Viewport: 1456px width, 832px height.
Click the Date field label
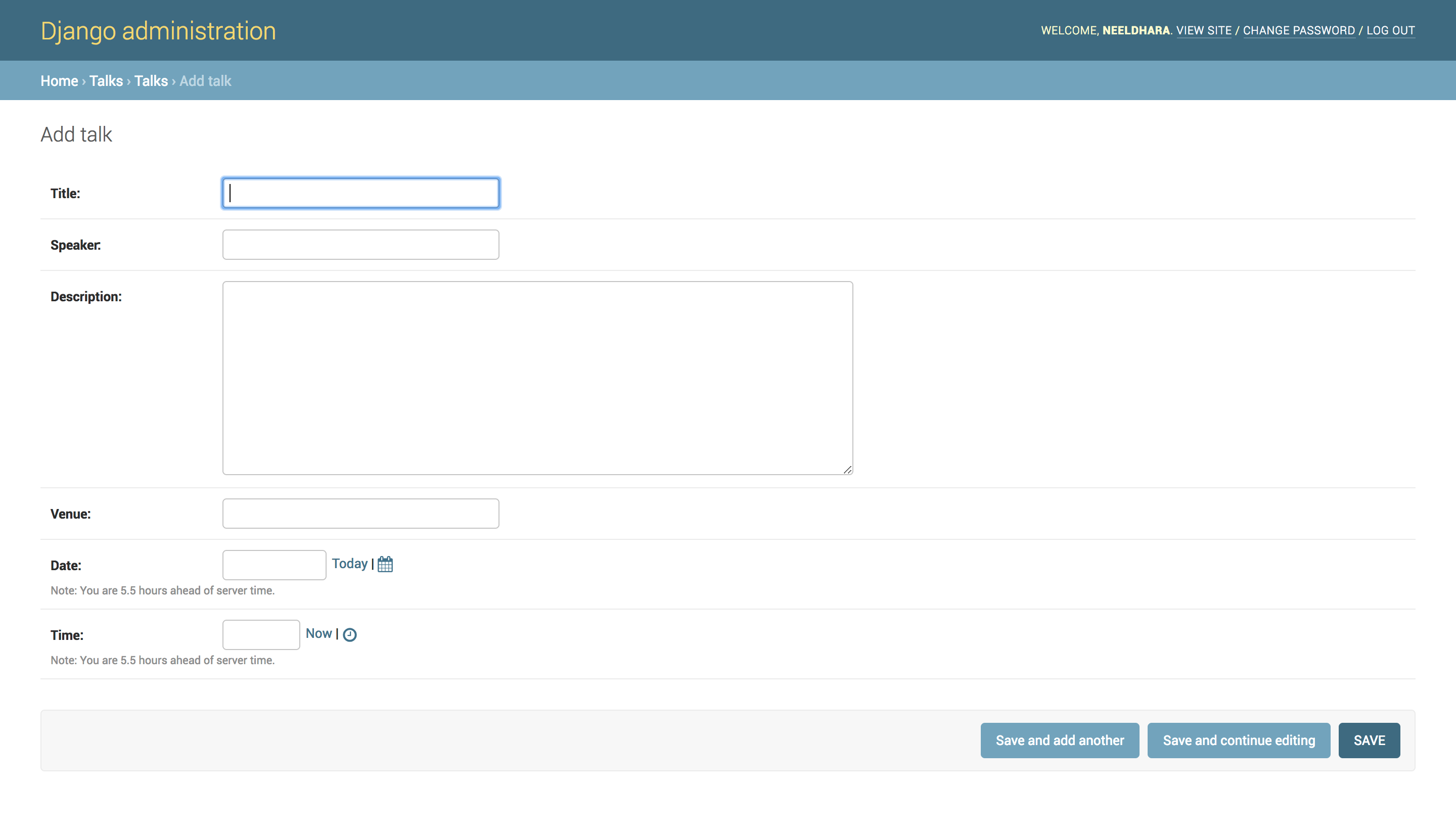click(x=66, y=565)
